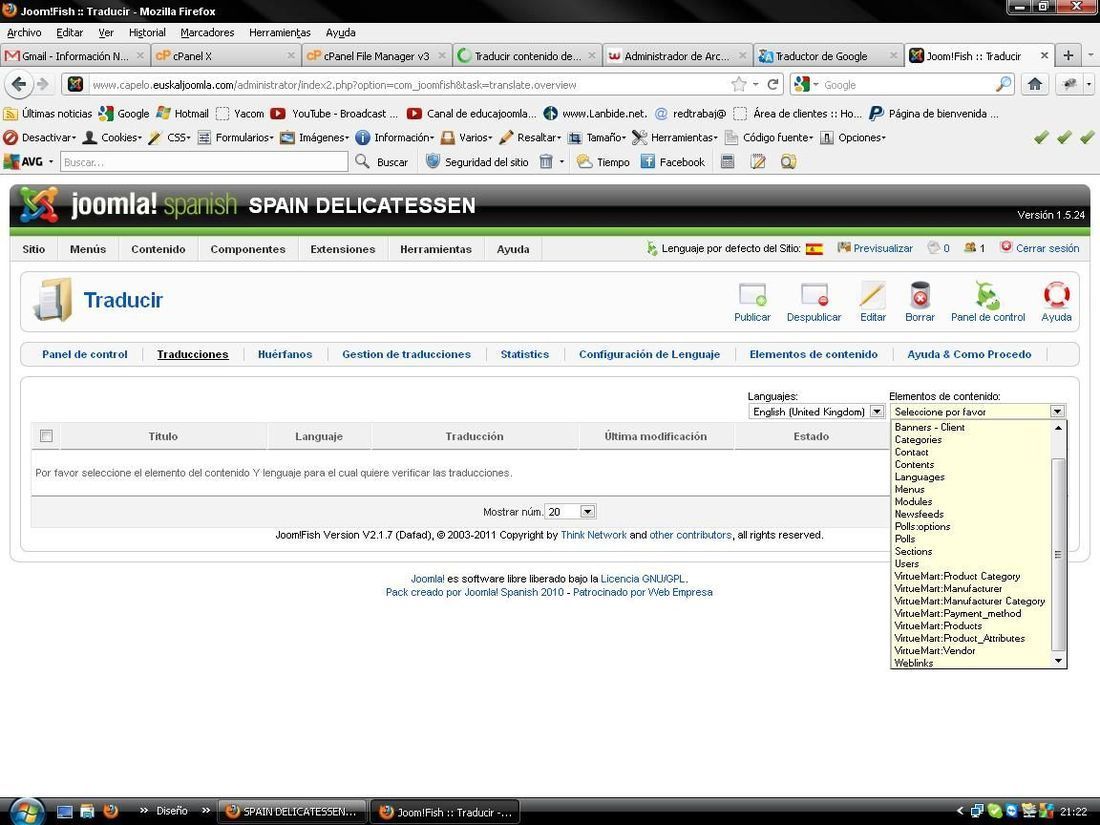1100x825 pixels.
Task: Open the Cookies developer toolbar menu
Action: 112,138
